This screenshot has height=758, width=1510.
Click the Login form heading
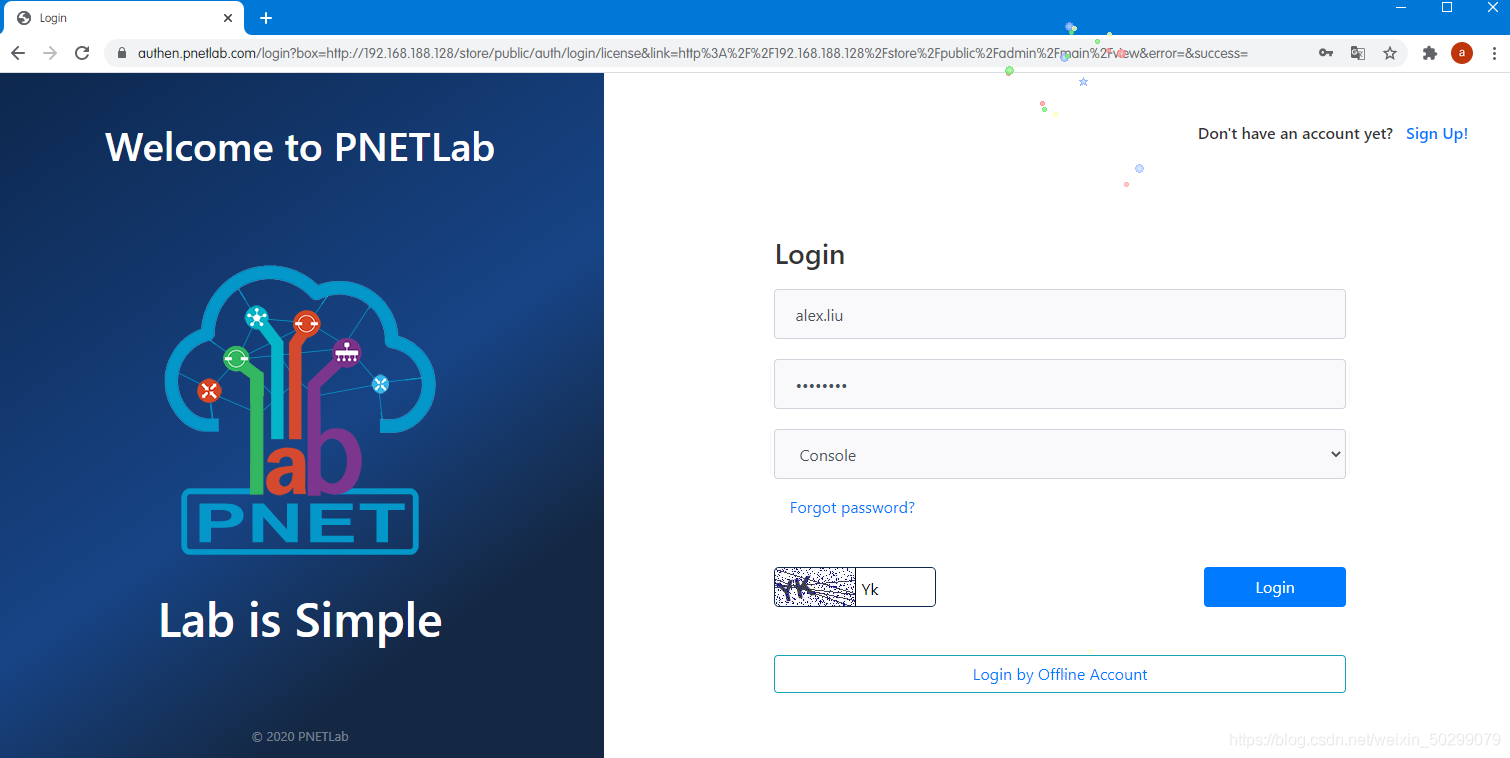(x=810, y=255)
